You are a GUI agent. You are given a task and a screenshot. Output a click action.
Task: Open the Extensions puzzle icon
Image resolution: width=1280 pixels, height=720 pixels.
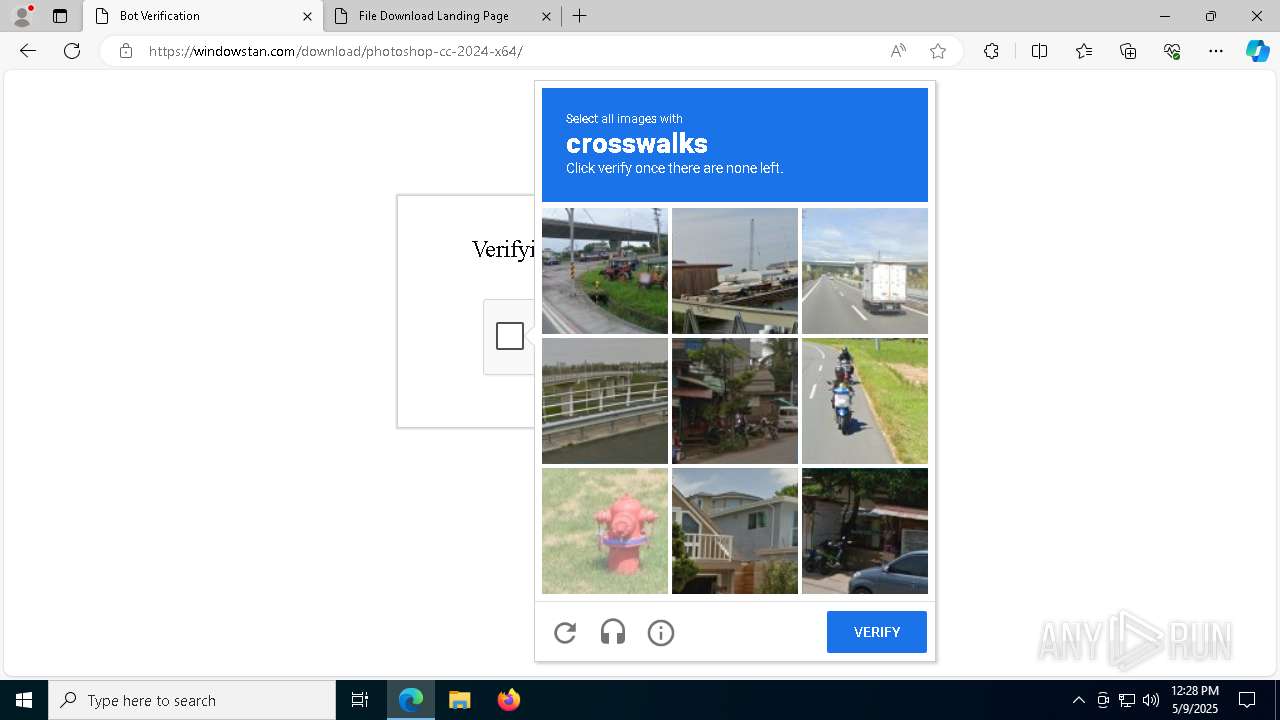tap(991, 51)
